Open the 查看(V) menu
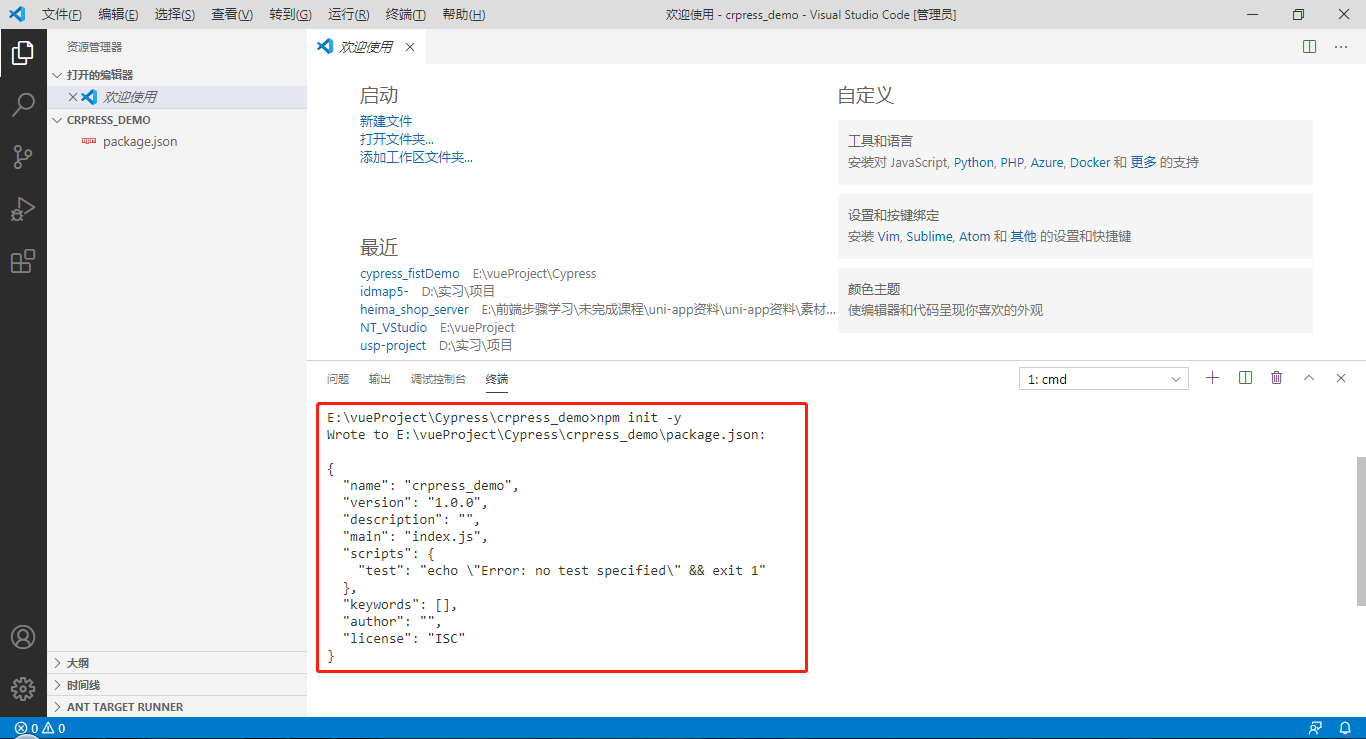 tap(232, 14)
